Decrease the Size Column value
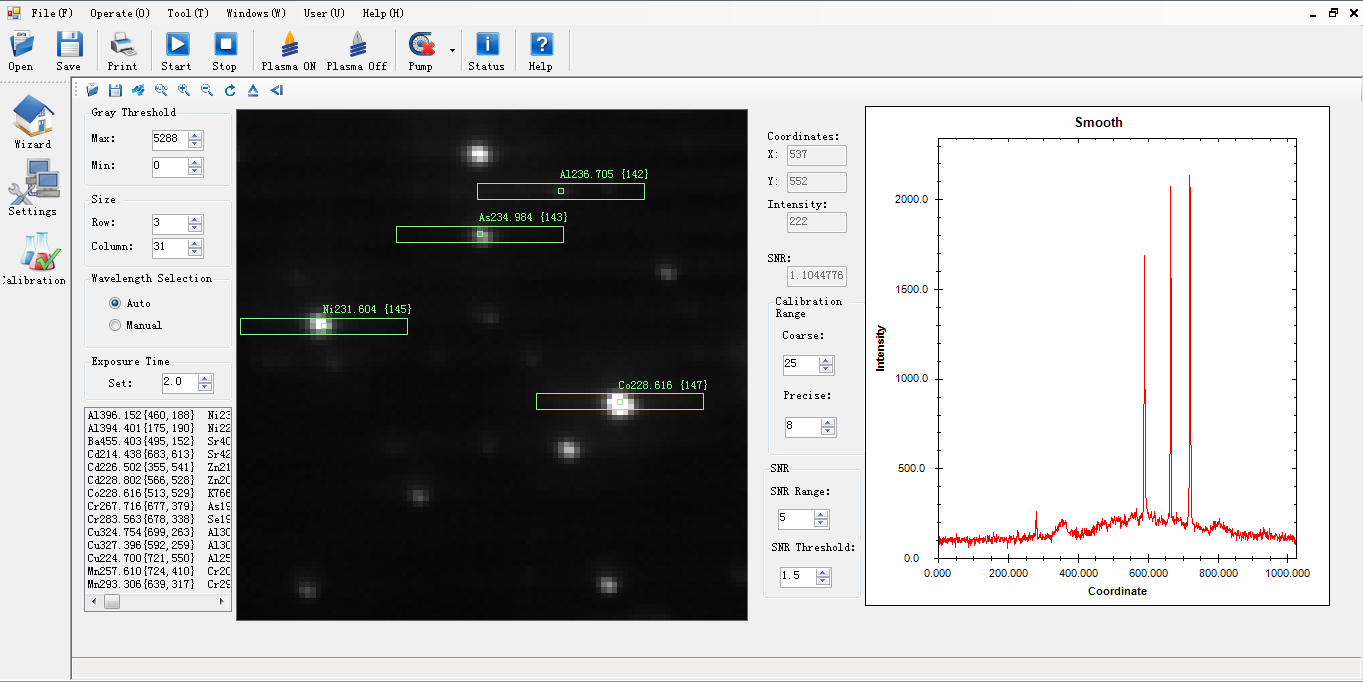The height and width of the screenshot is (682, 1363). [x=195, y=252]
